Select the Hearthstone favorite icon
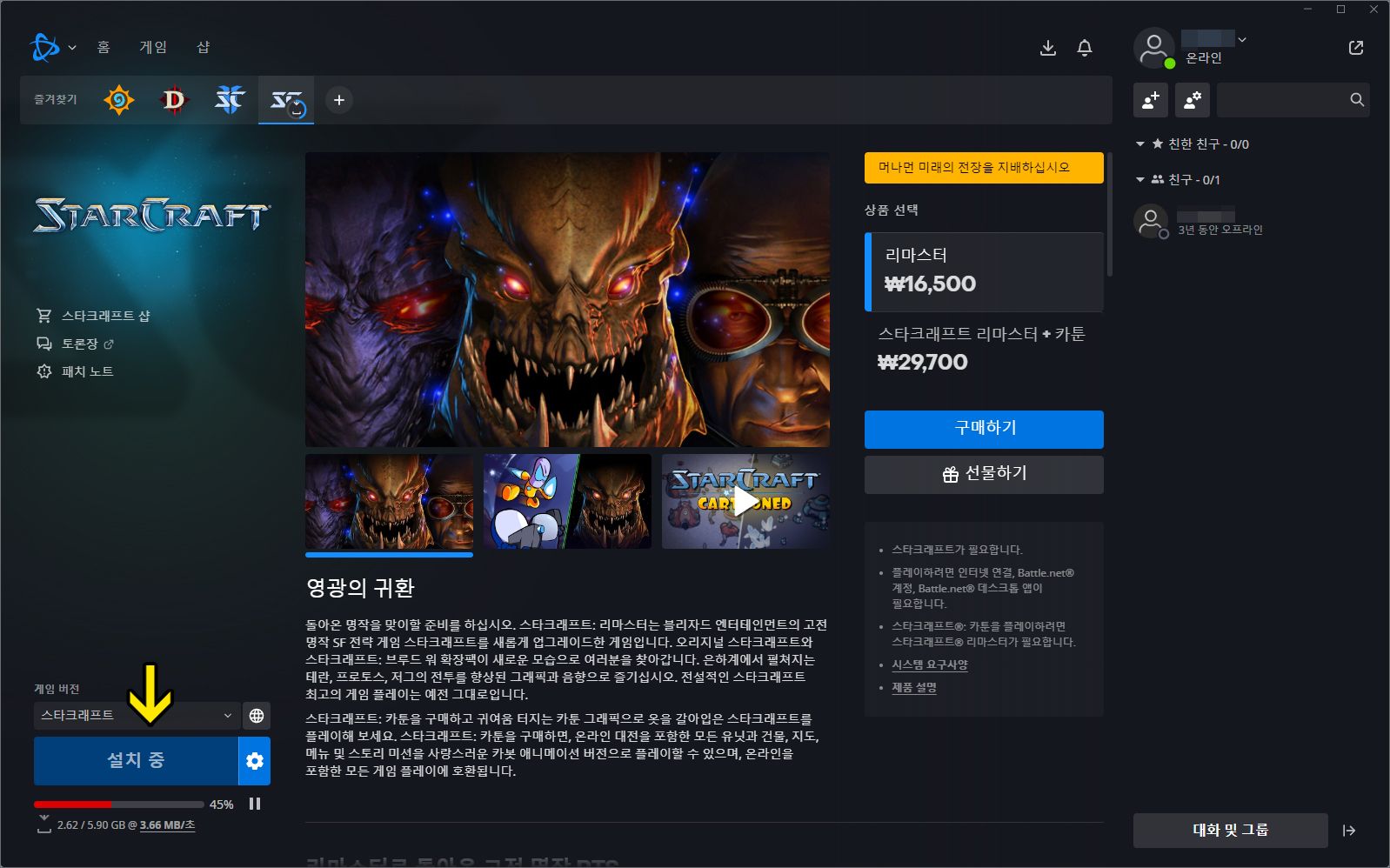The image size is (1390, 868). (119, 100)
